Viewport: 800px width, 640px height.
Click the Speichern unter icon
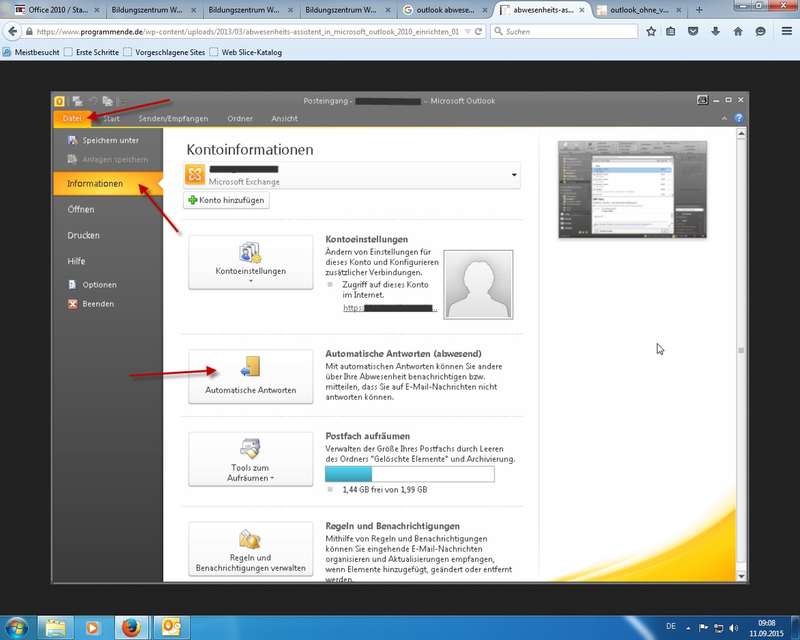tap(72, 140)
